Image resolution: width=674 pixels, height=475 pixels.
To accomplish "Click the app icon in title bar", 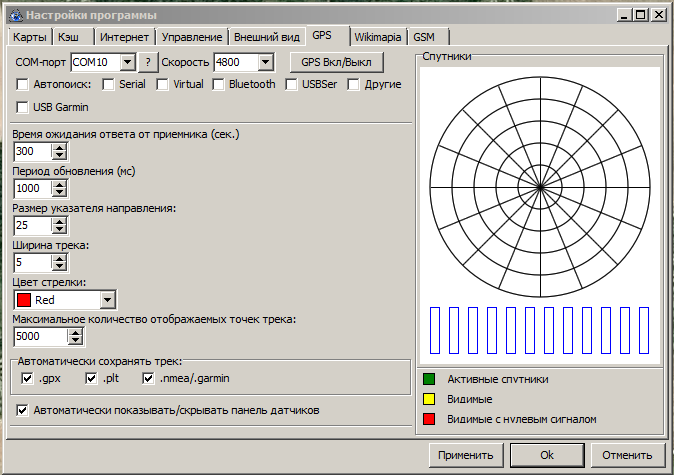I will (x=14, y=14).
